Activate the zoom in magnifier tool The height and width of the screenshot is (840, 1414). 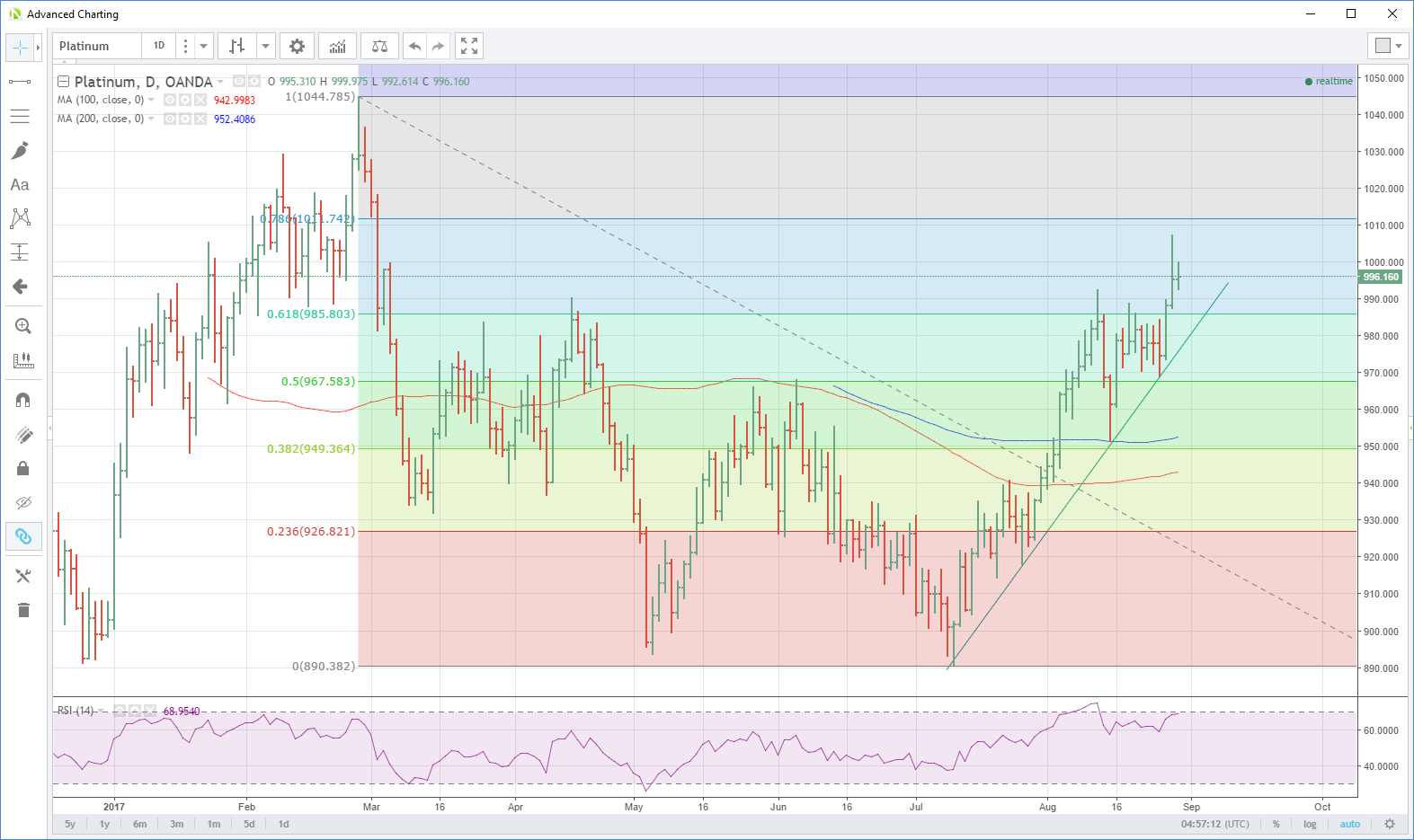23,326
